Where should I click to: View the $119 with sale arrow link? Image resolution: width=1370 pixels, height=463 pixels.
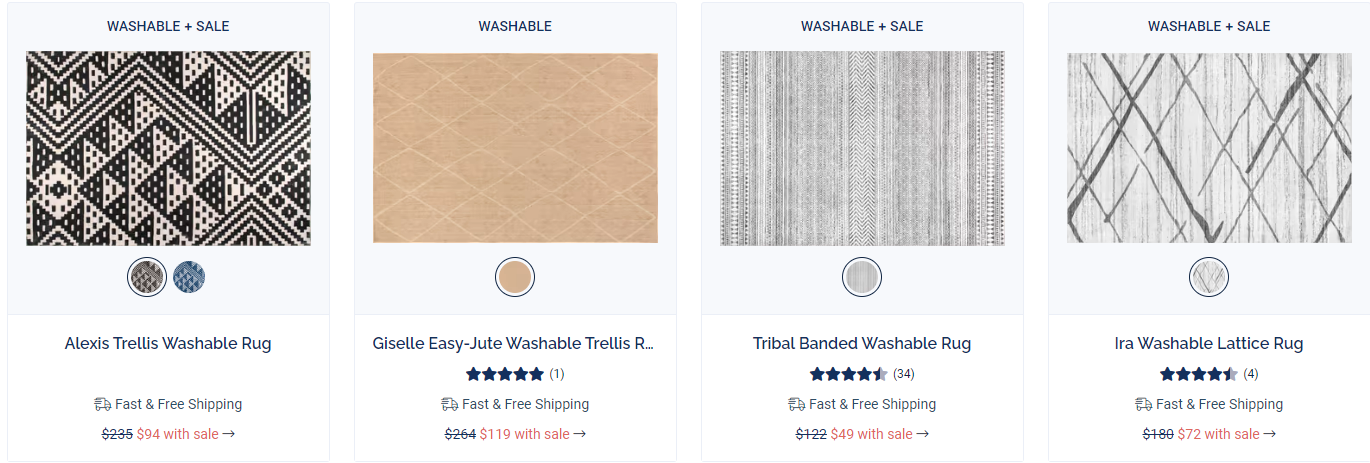pyautogui.click(x=533, y=434)
